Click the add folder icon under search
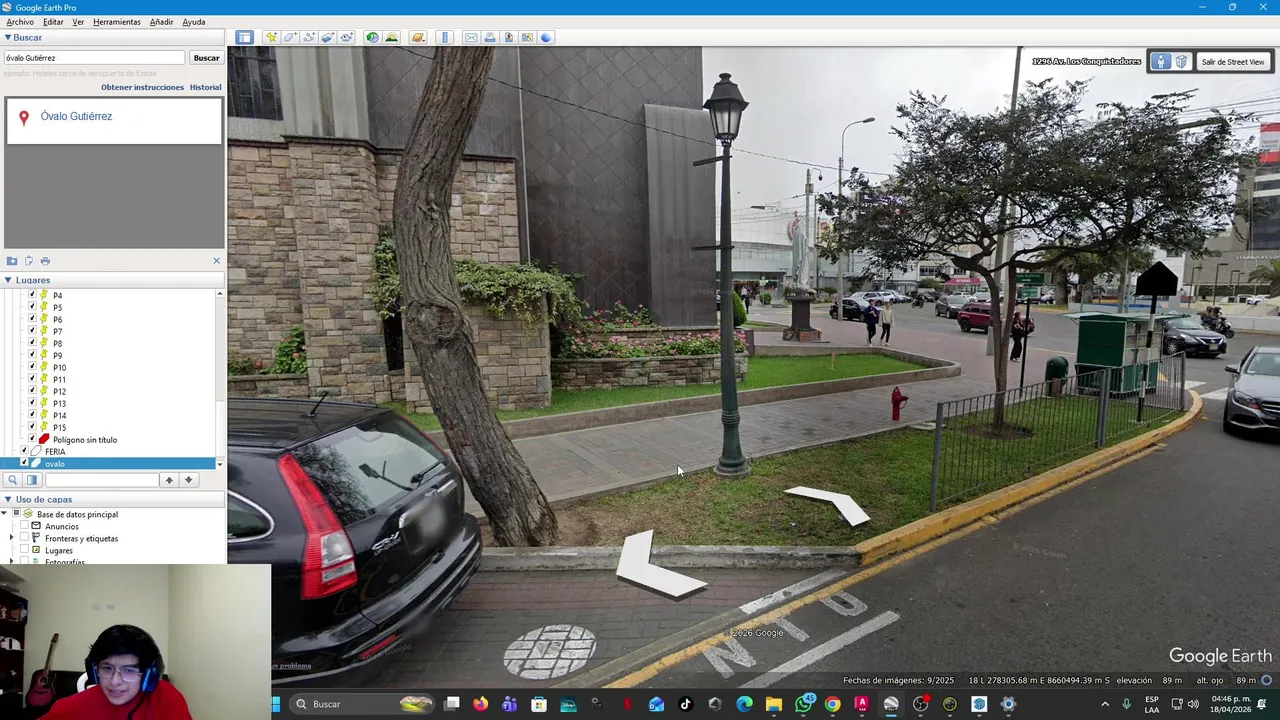 point(12,261)
